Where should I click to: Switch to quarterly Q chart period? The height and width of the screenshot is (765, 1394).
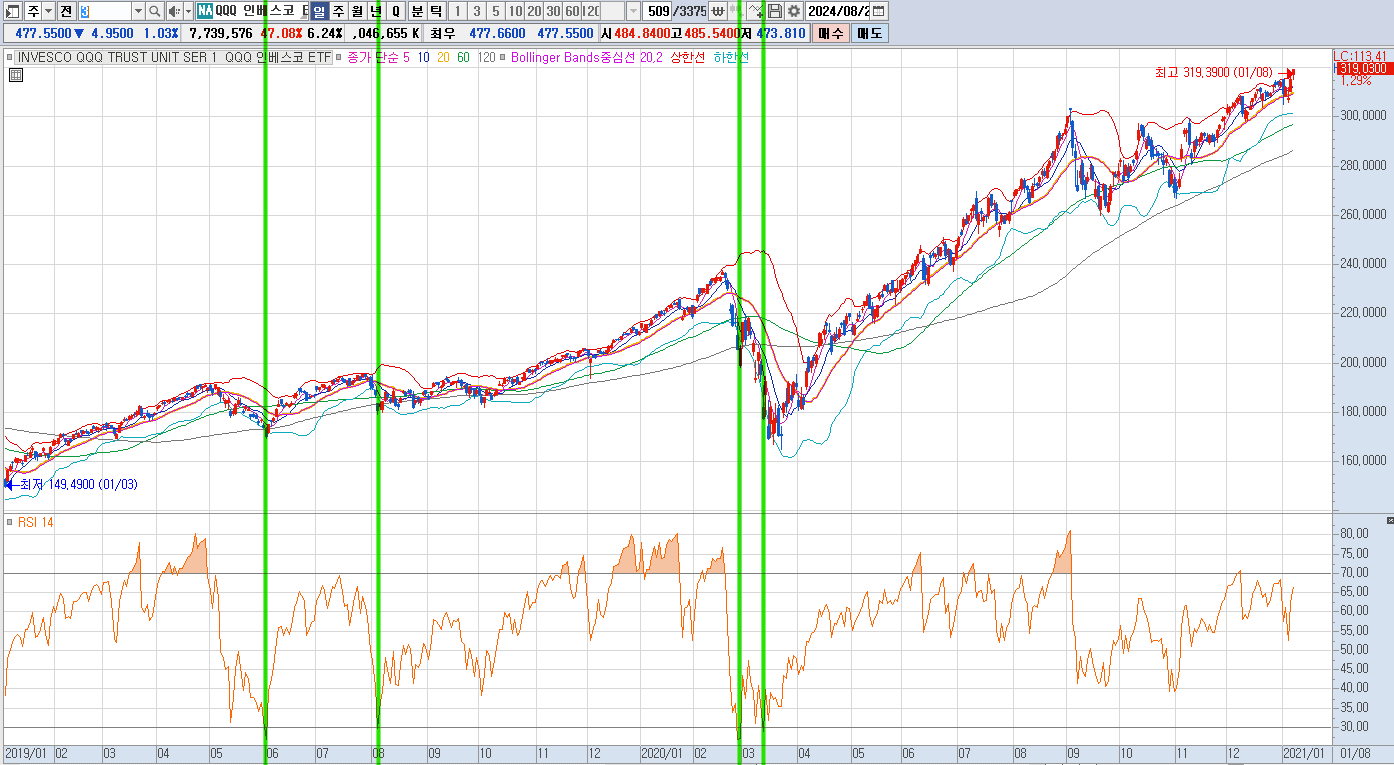pos(396,12)
